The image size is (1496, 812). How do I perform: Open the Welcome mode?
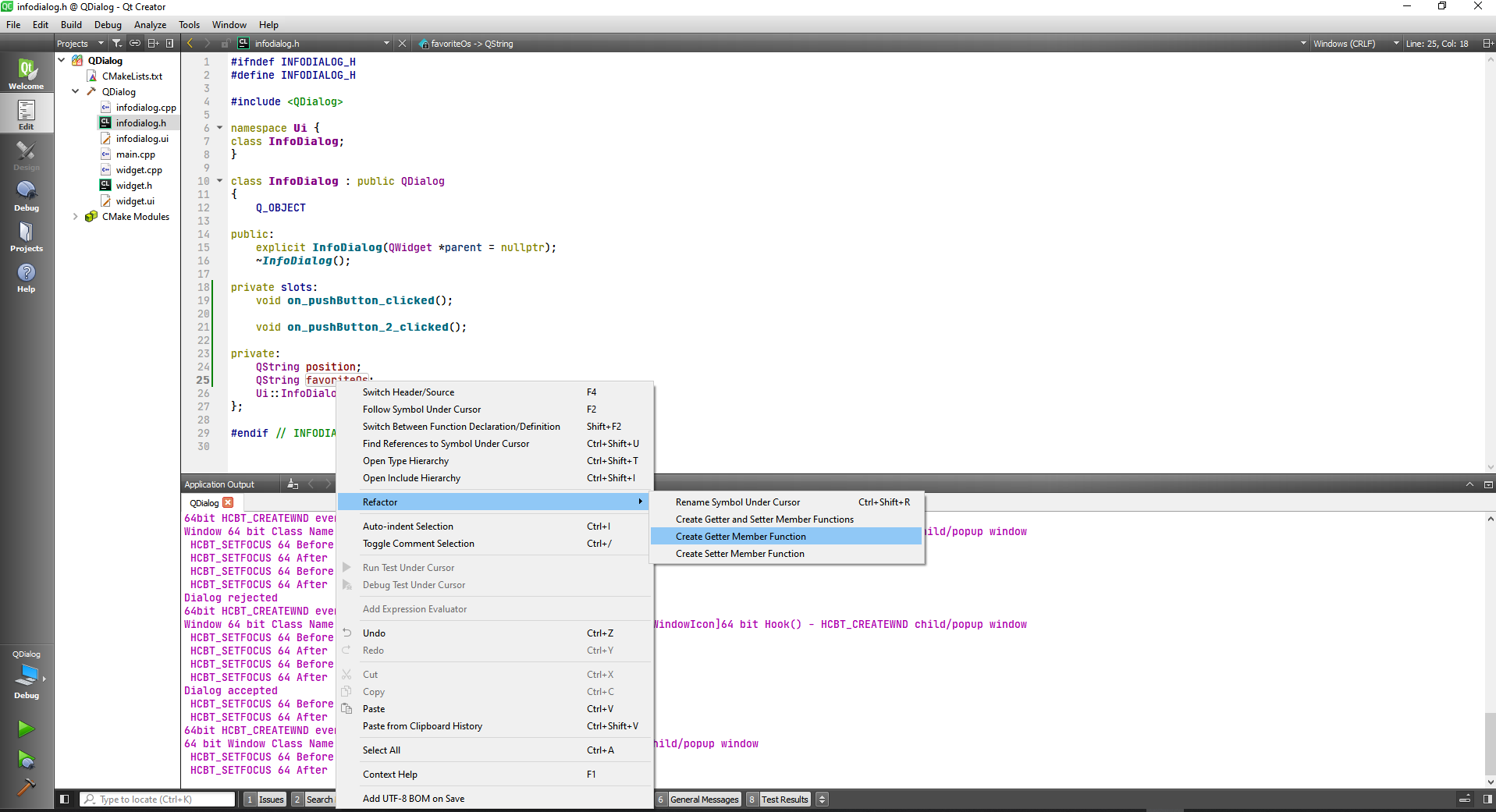pos(27,73)
